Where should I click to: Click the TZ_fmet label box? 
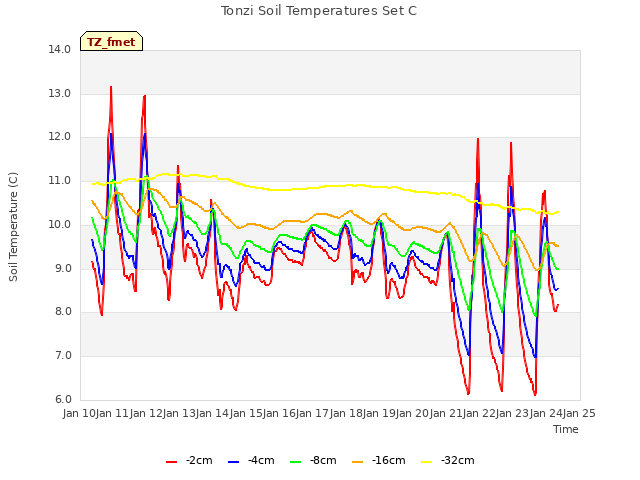(111, 41)
